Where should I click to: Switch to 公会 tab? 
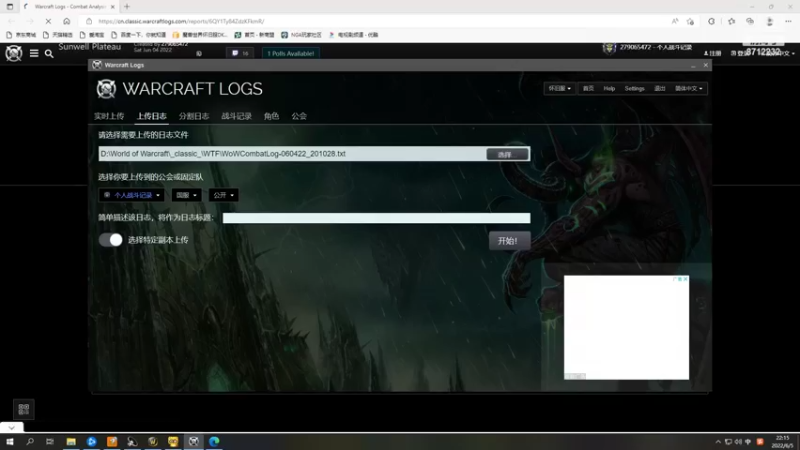pos(299,116)
